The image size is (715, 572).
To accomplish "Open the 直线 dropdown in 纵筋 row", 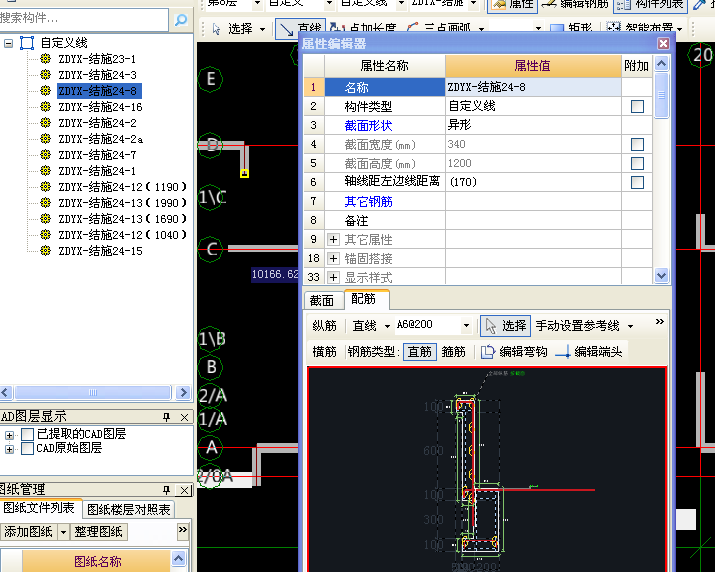I will (387, 326).
